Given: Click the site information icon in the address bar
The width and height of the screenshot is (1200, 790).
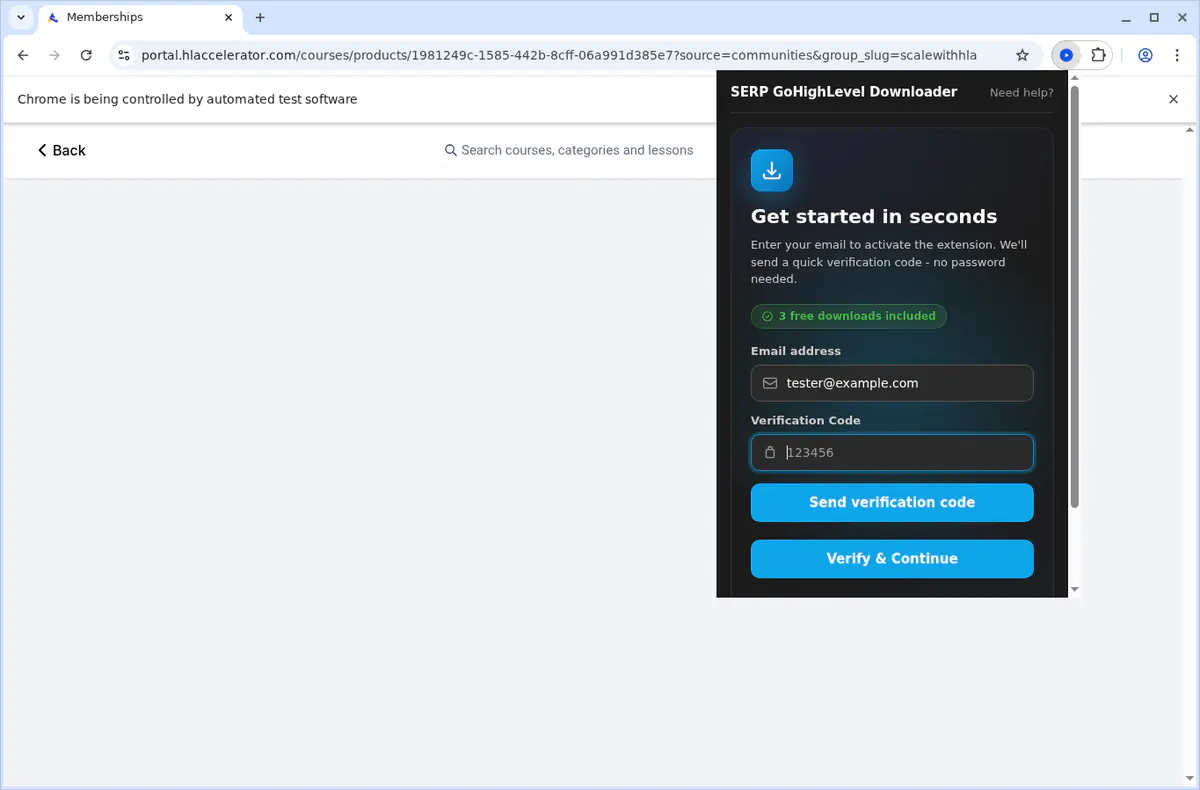Looking at the screenshot, I should tap(122, 55).
